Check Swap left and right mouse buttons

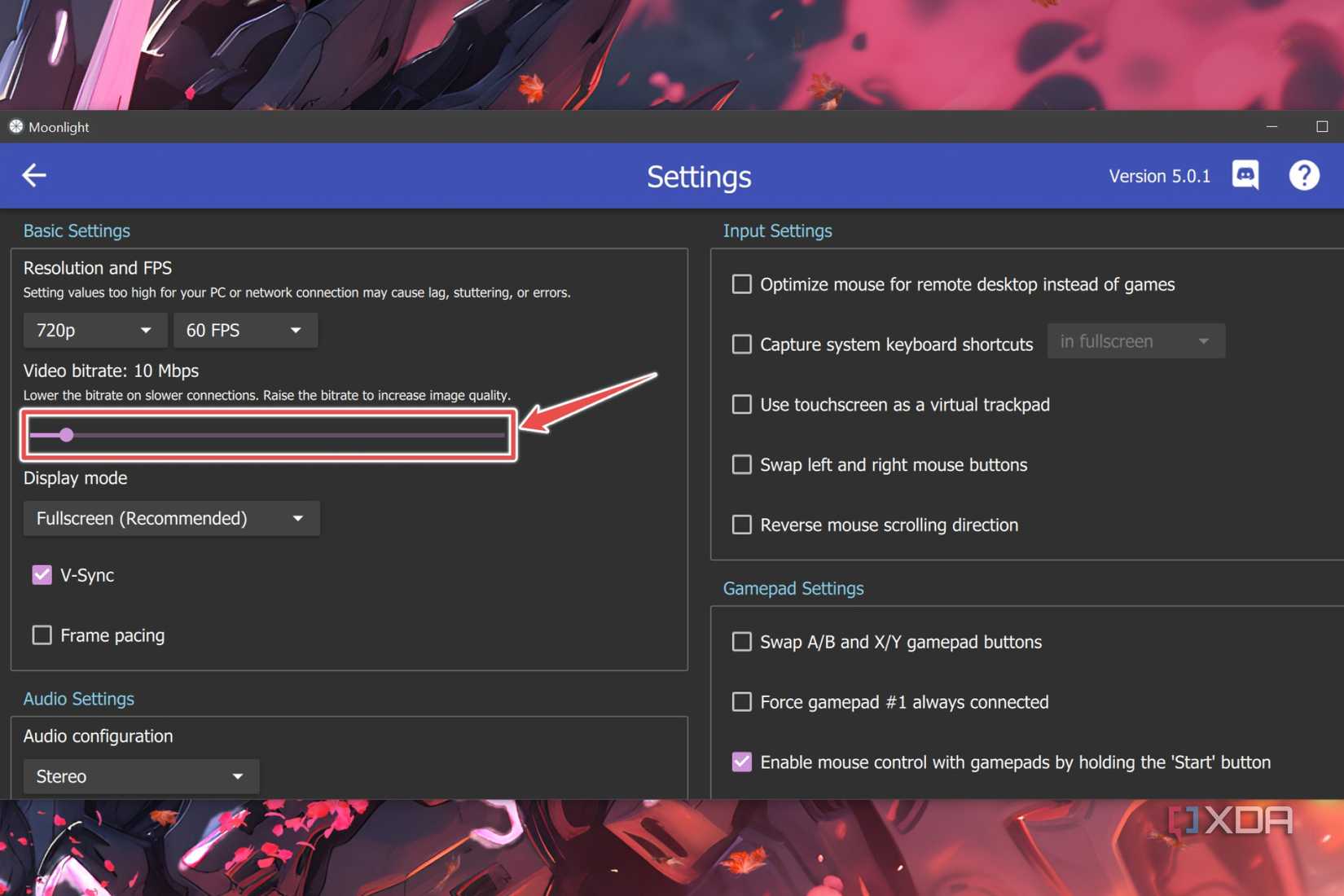click(x=741, y=464)
